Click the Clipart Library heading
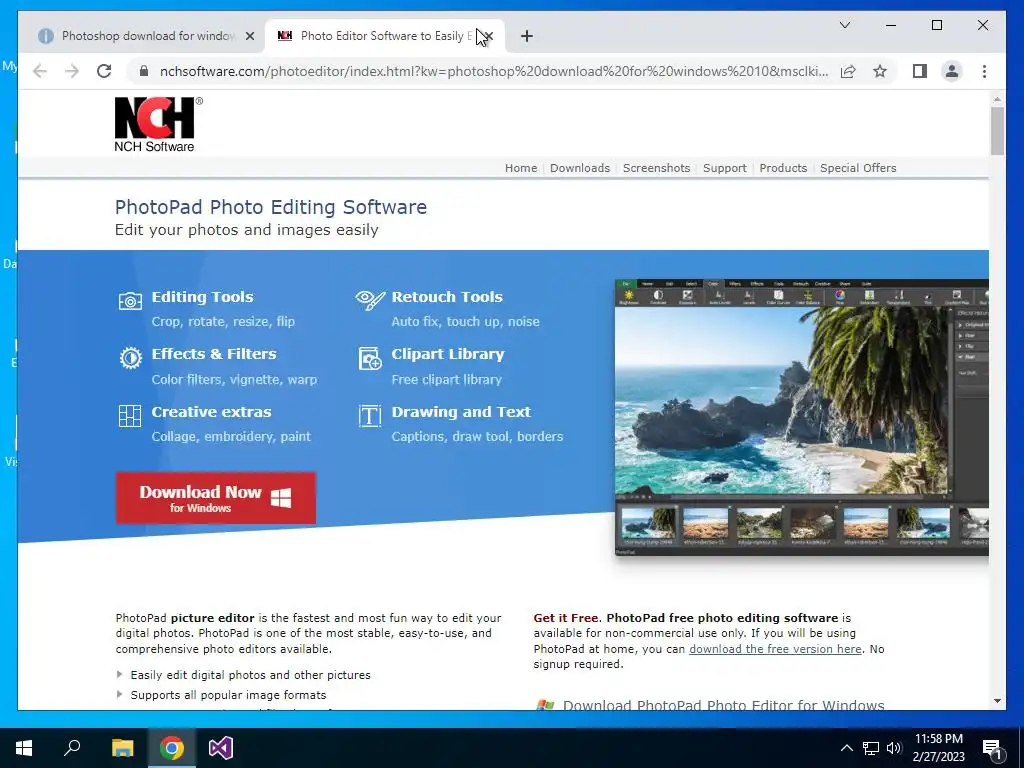This screenshot has height=768, width=1024. pos(448,354)
